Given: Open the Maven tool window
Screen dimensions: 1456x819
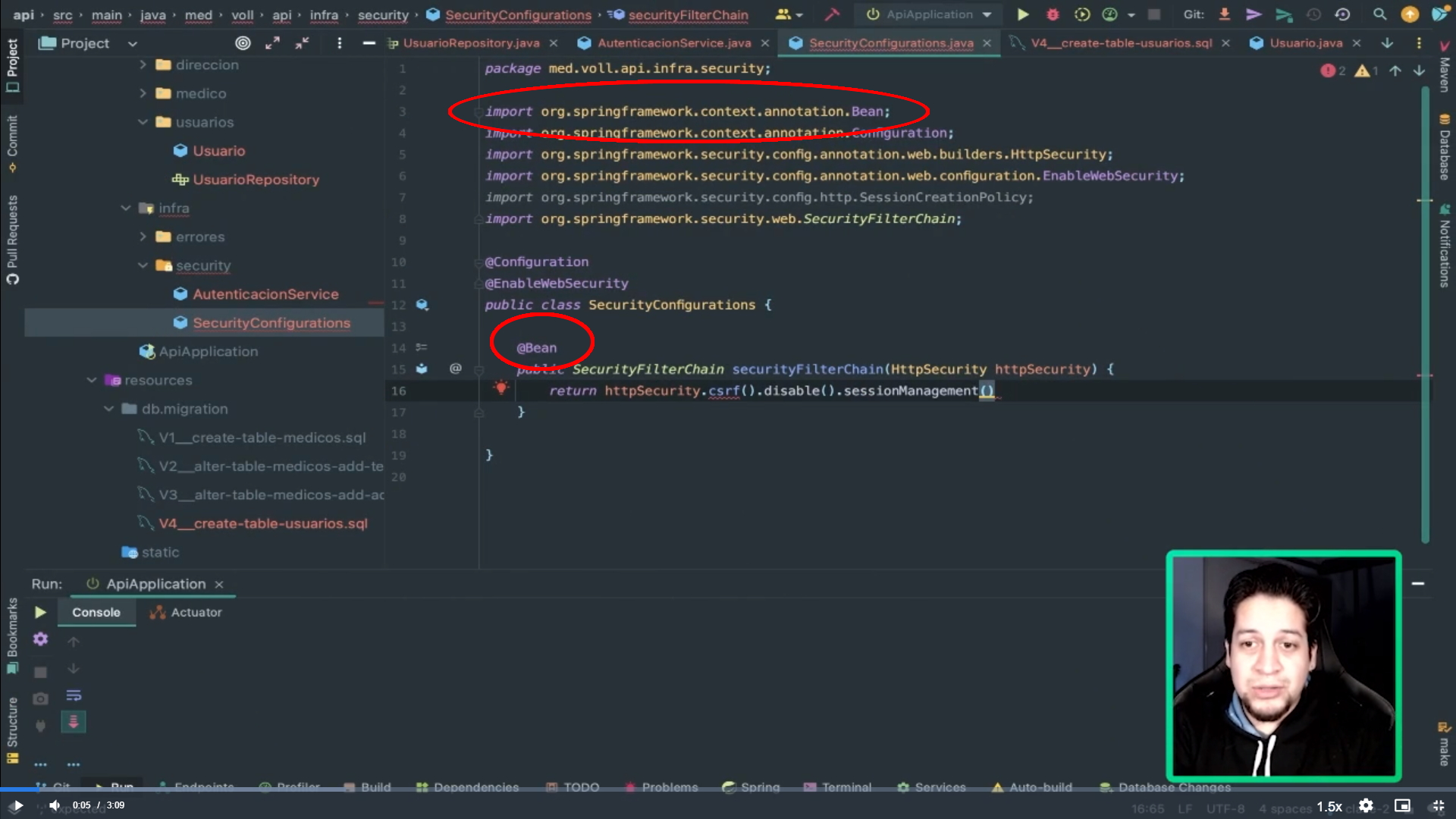Looking at the screenshot, I should coord(1445,65).
